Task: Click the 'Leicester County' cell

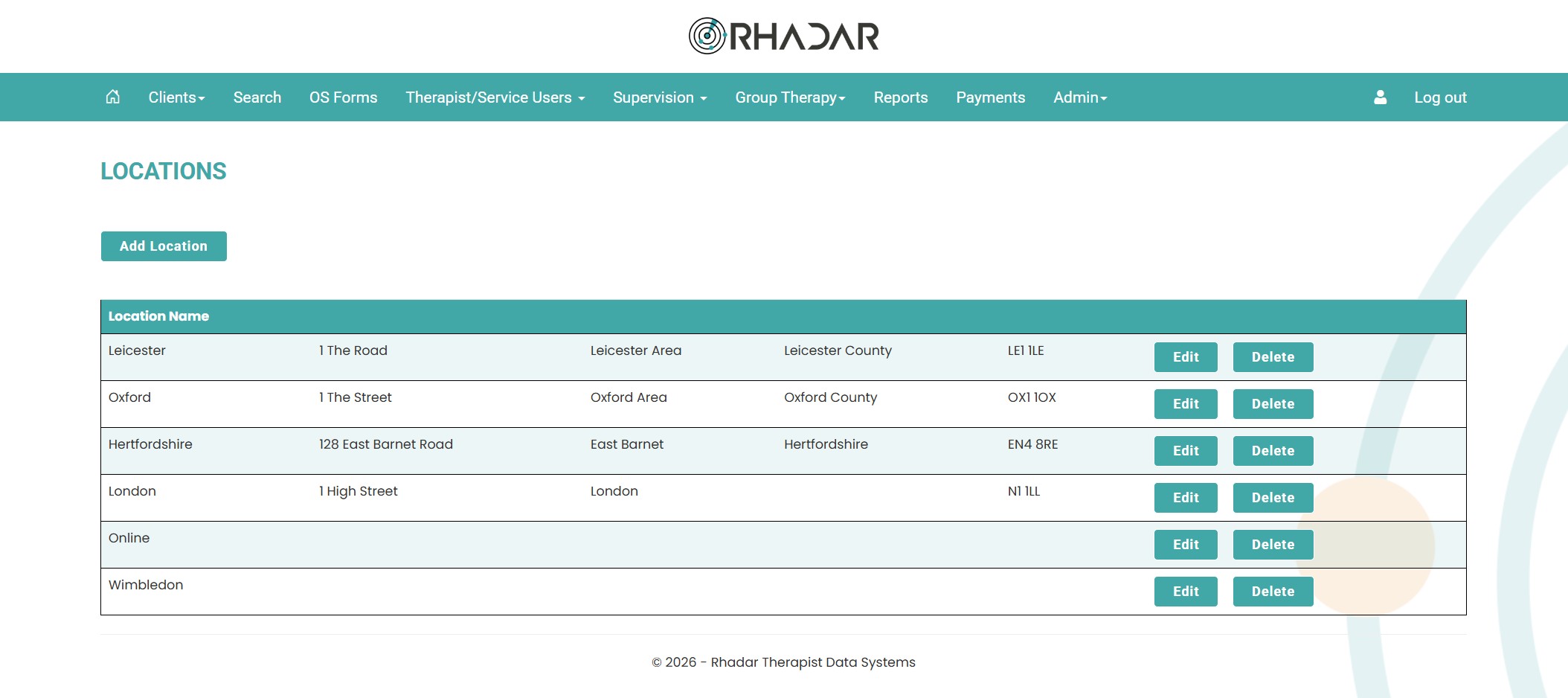Action: coord(838,350)
